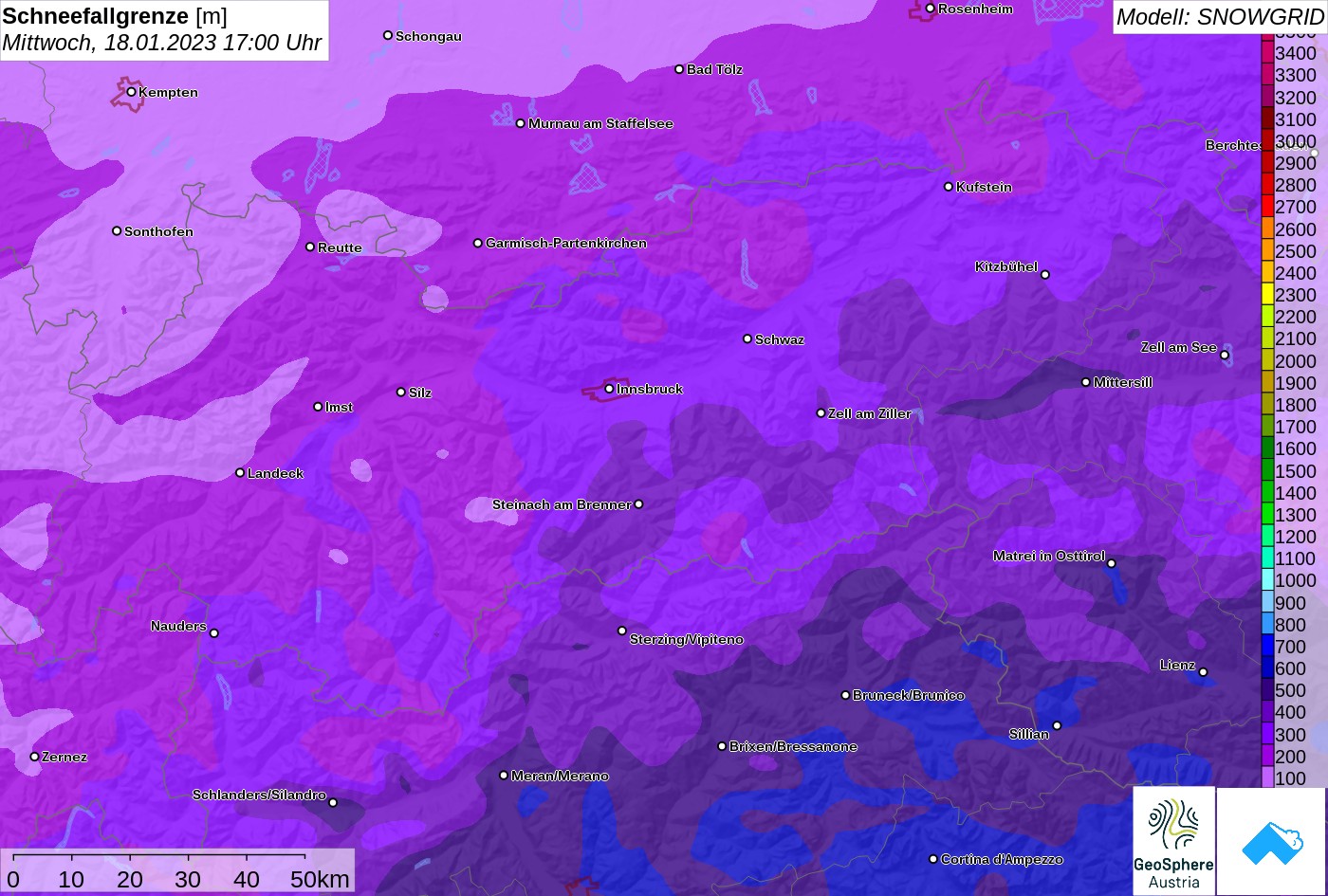Select the Zell am Ziller label

point(870,413)
